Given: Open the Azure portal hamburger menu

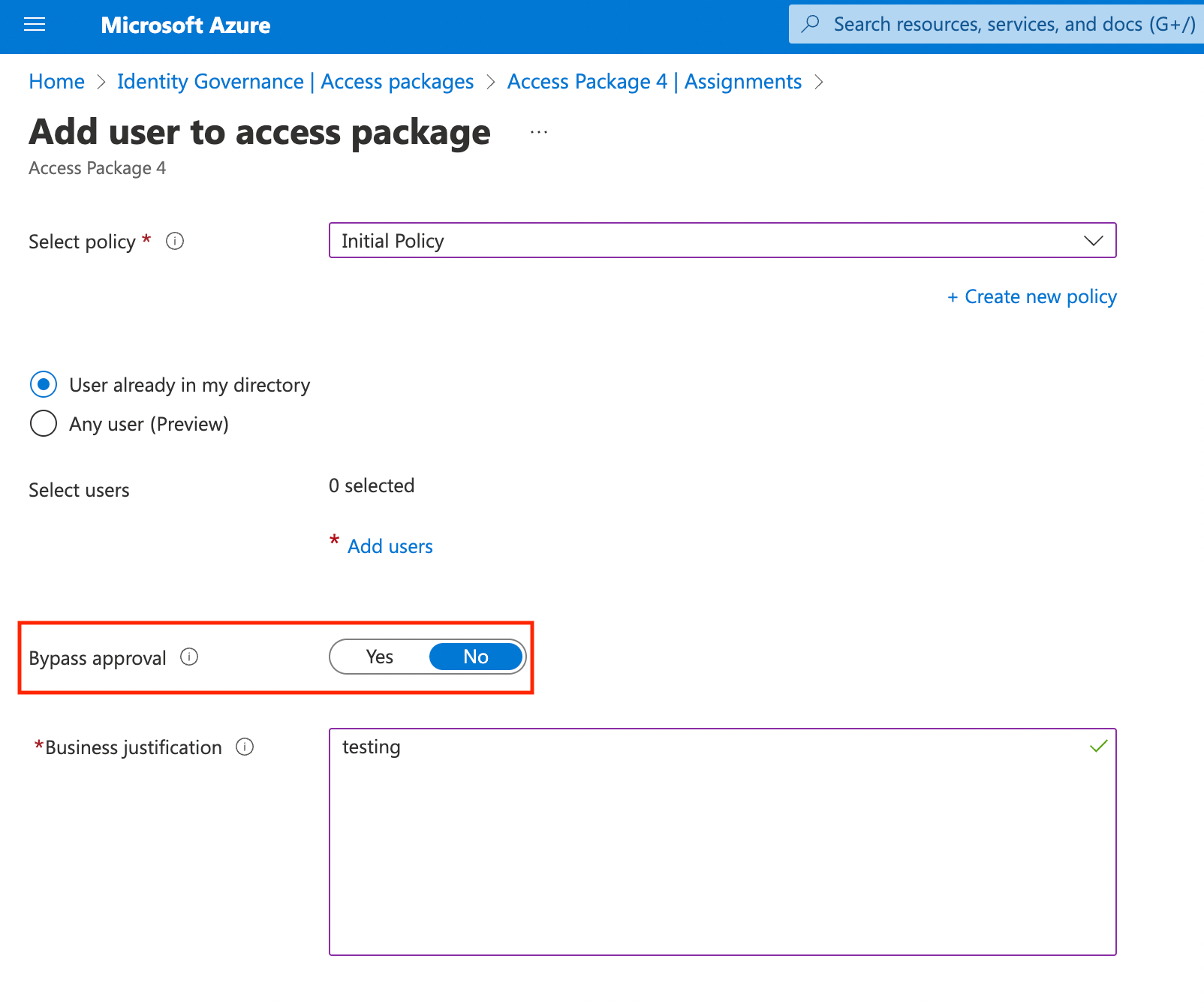Looking at the screenshot, I should click(x=34, y=25).
